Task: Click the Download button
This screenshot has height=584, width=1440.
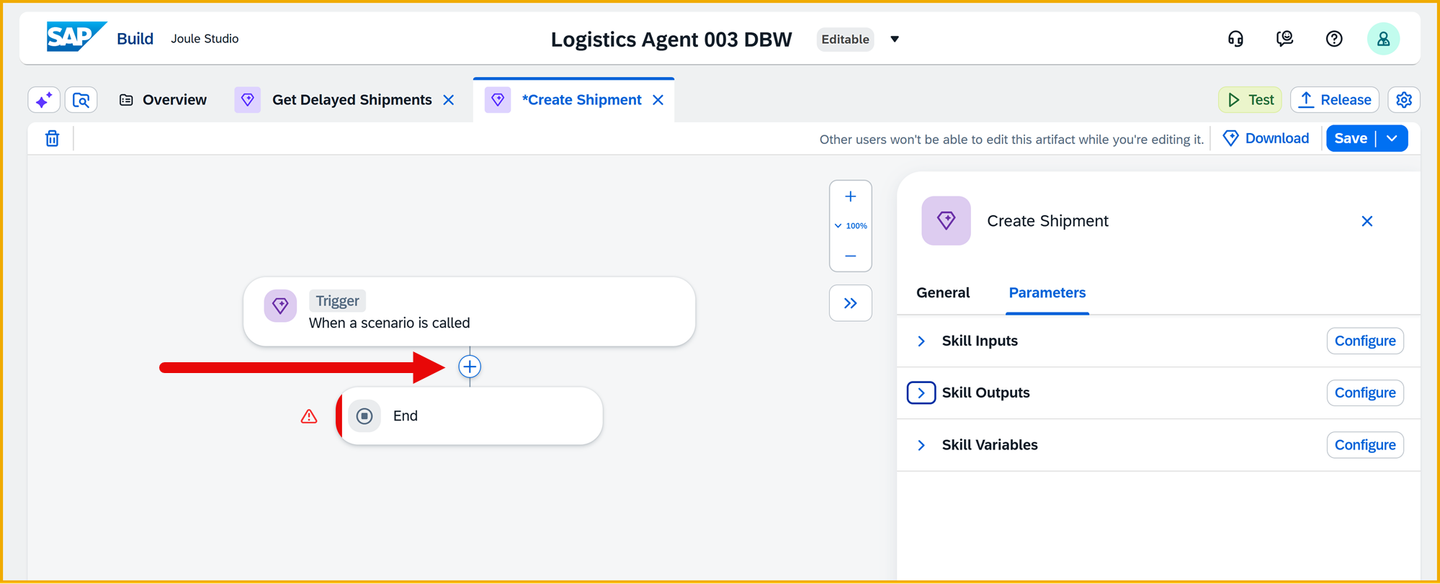Action: tap(1266, 139)
